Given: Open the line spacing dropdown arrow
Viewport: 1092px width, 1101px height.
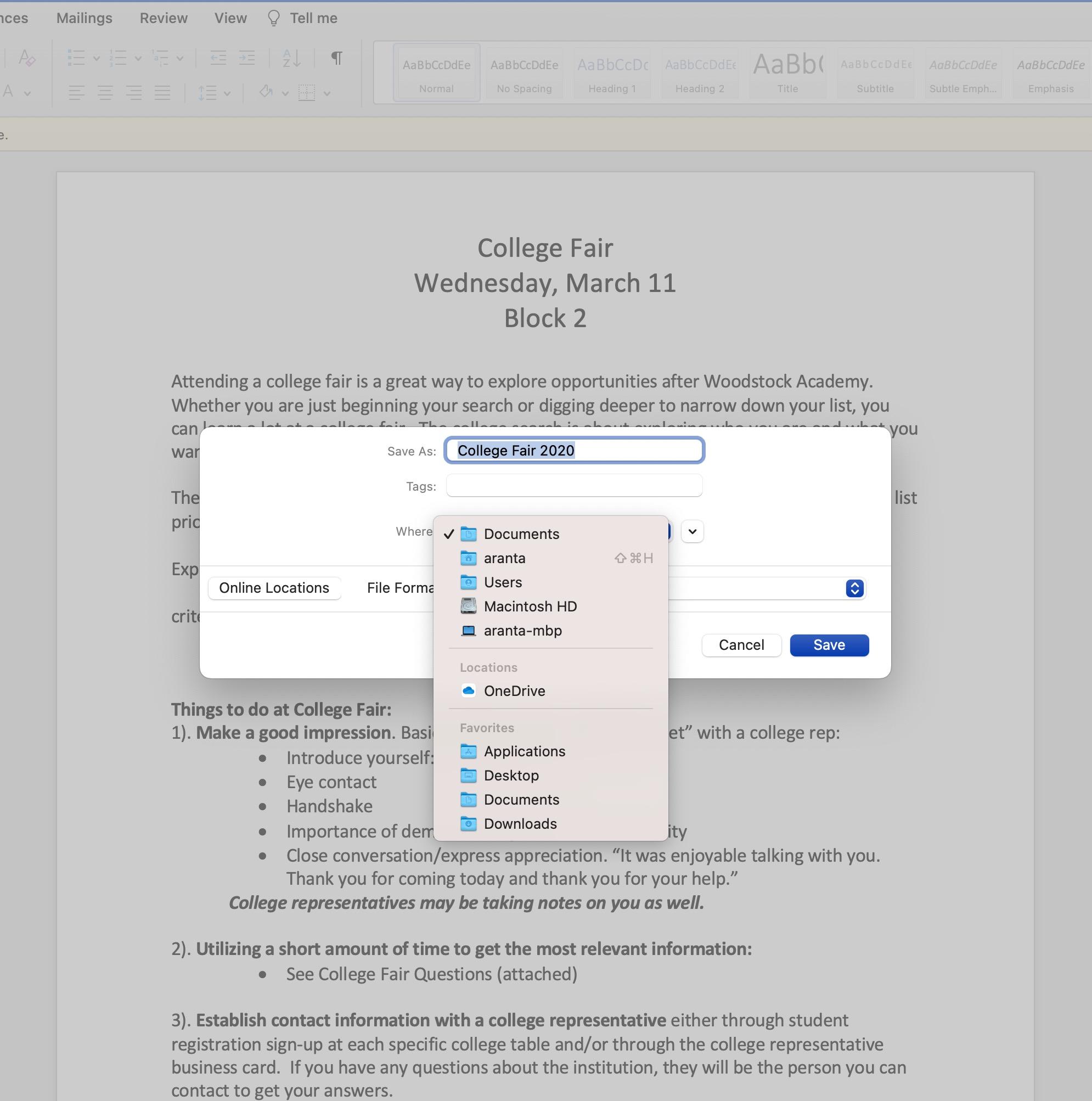Looking at the screenshot, I should (x=227, y=93).
